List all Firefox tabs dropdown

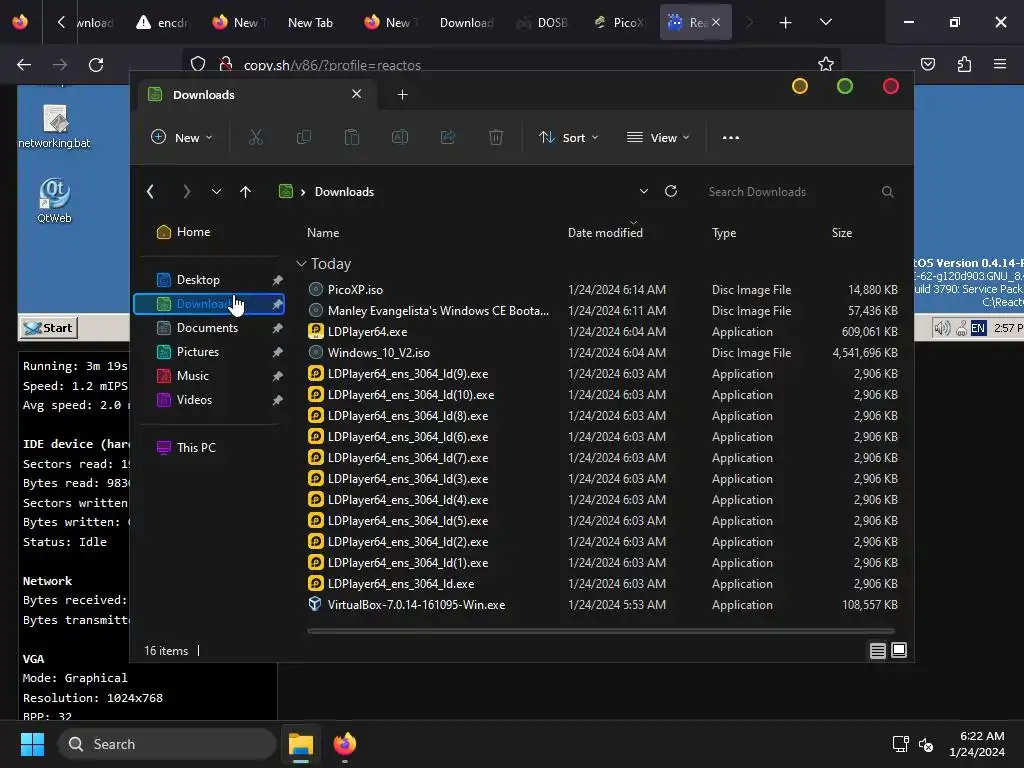(x=825, y=22)
